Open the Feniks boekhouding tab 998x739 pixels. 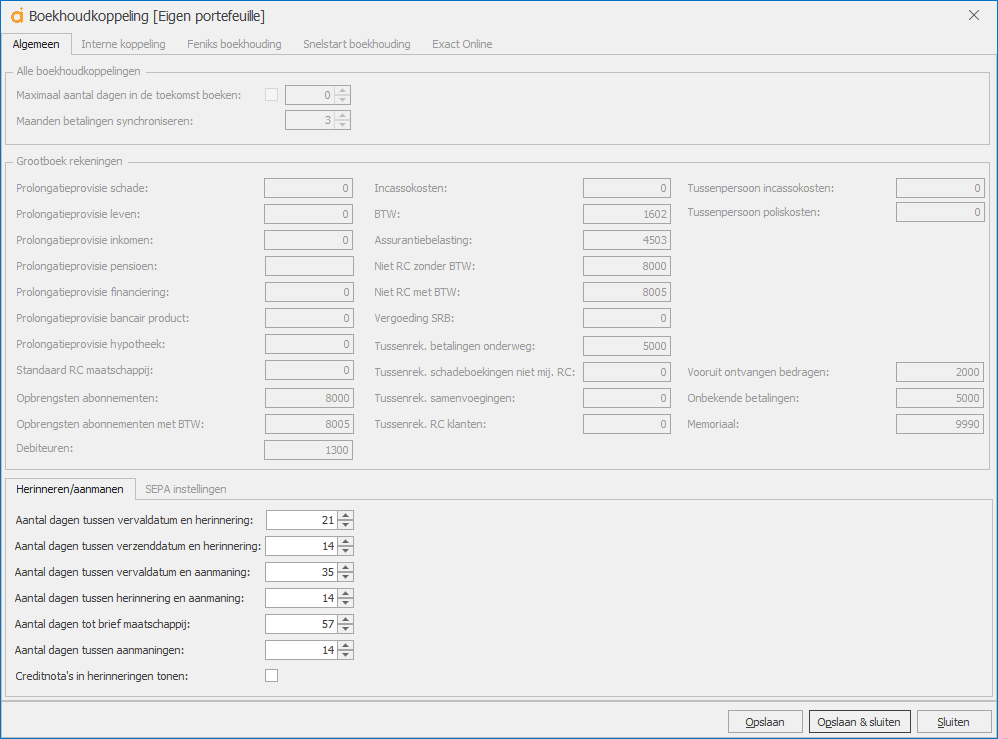click(234, 44)
